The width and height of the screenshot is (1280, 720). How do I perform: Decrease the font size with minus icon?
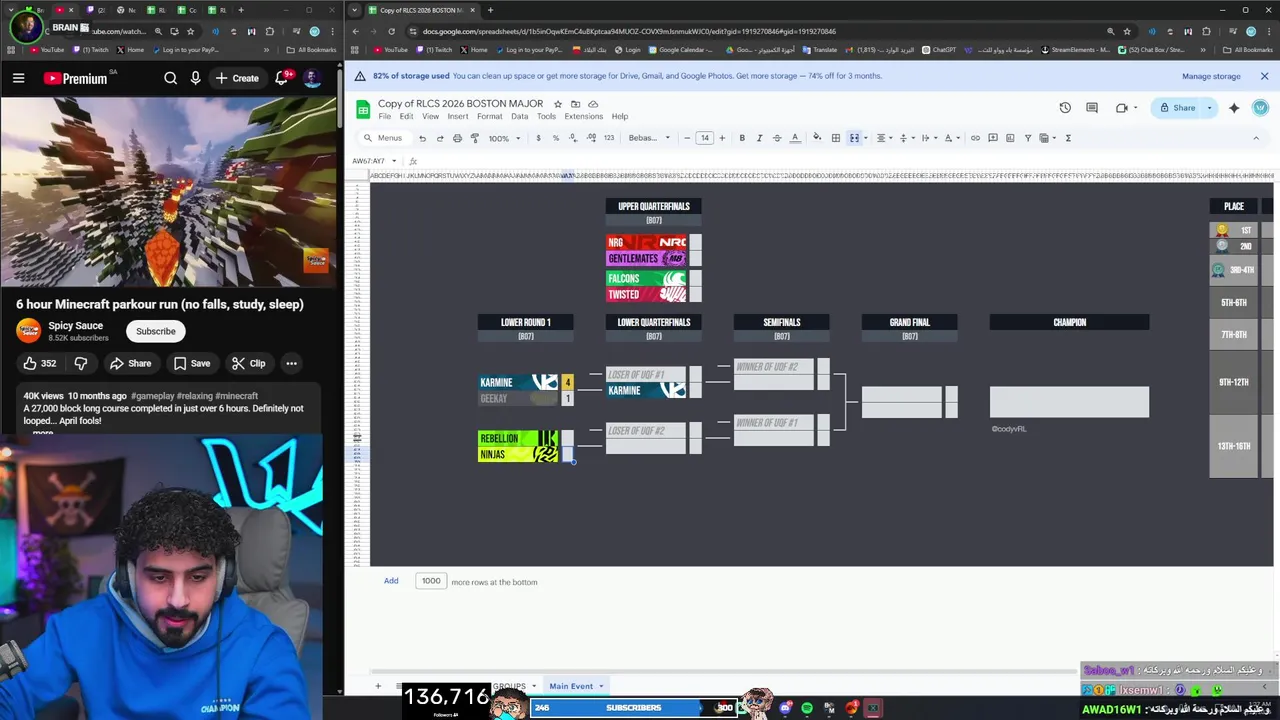[687, 138]
